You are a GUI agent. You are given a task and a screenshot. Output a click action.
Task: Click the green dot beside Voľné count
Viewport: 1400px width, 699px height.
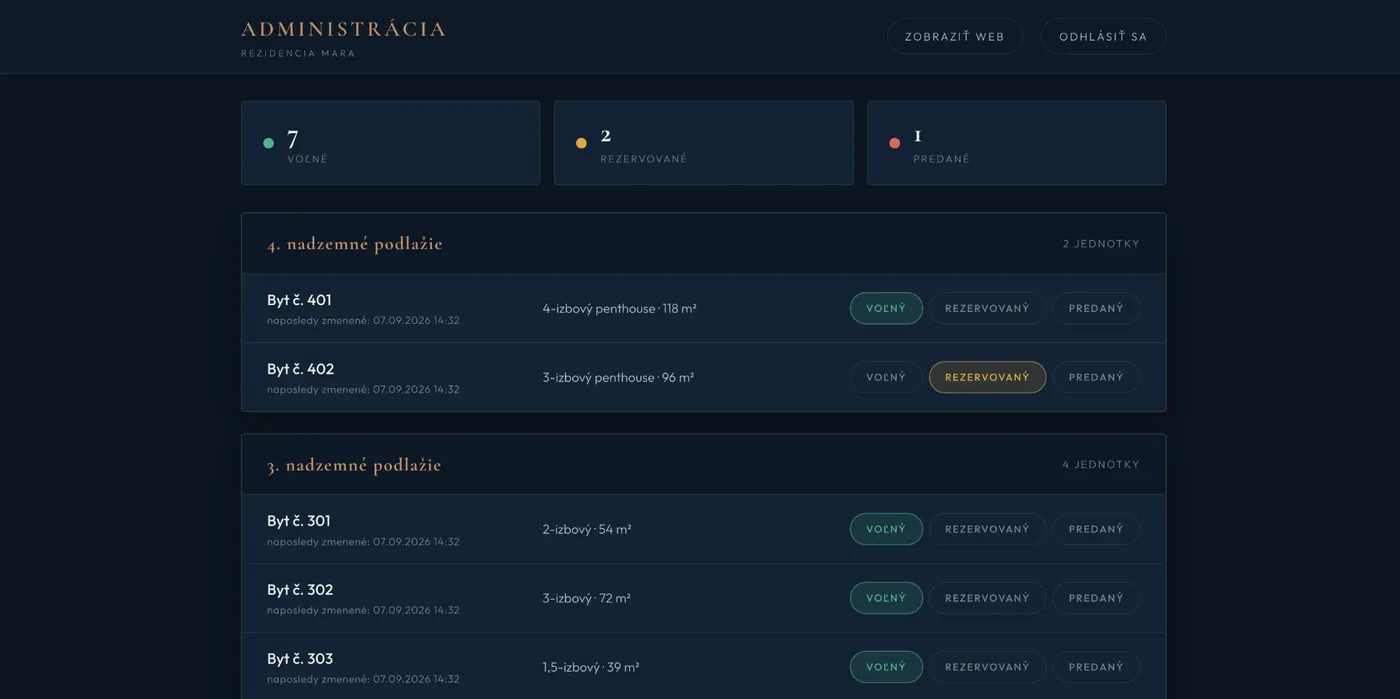tap(268, 143)
